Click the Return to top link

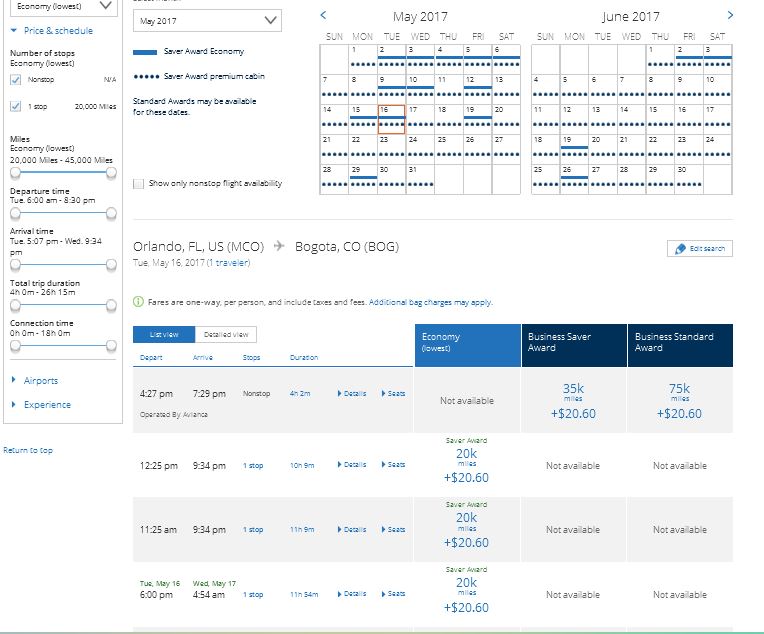click(28, 450)
